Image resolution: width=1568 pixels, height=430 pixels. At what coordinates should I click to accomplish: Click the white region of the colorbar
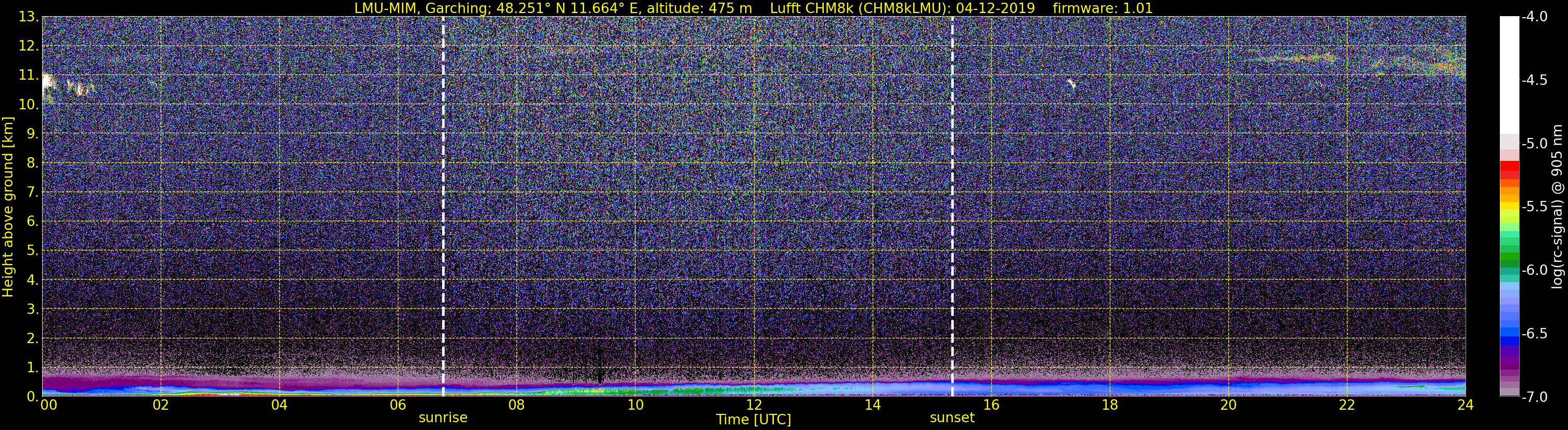pos(1510,75)
